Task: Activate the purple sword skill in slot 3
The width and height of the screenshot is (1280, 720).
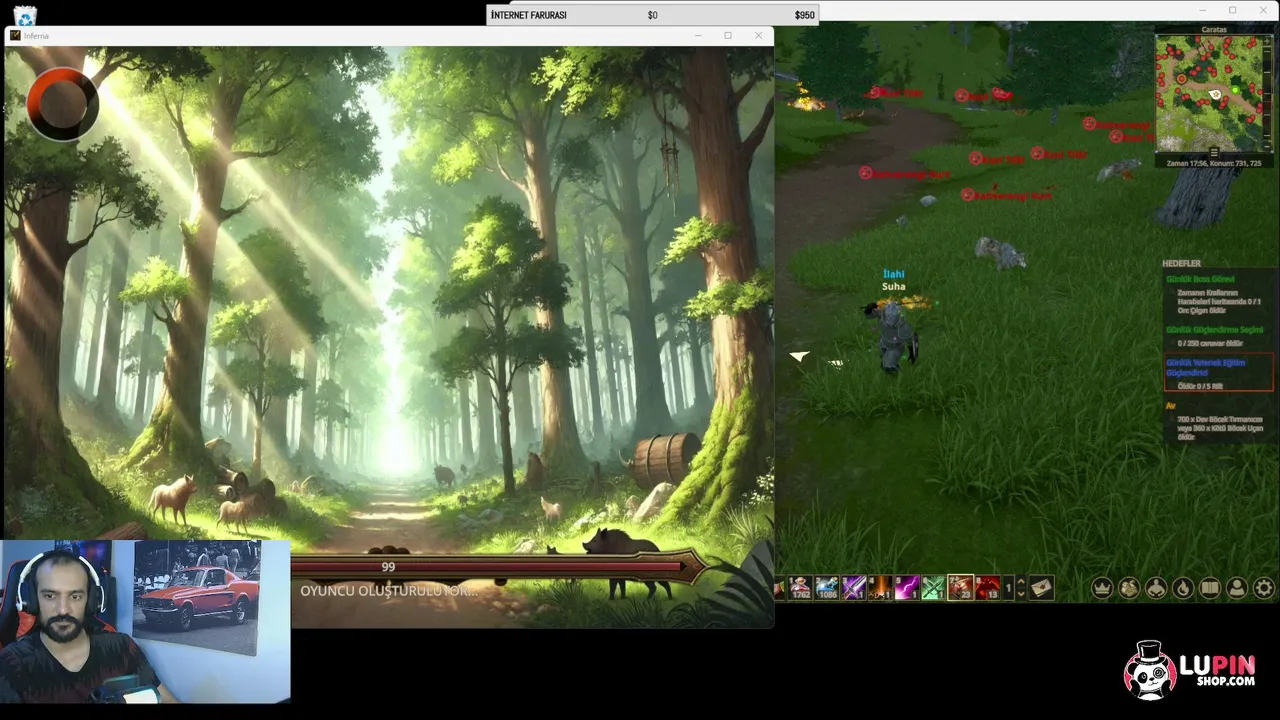Action: pyautogui.click(x=853, y=588)
